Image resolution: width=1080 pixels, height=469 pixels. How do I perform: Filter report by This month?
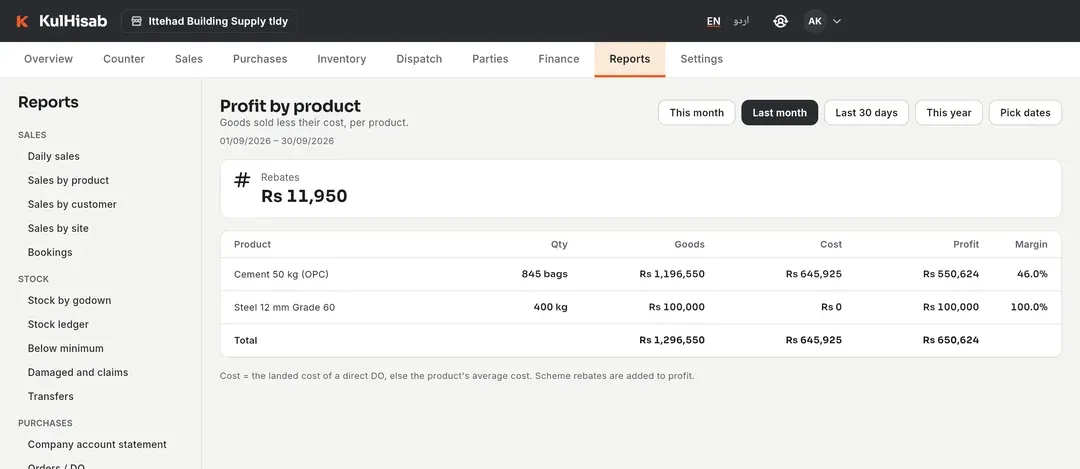coord(696,113)
